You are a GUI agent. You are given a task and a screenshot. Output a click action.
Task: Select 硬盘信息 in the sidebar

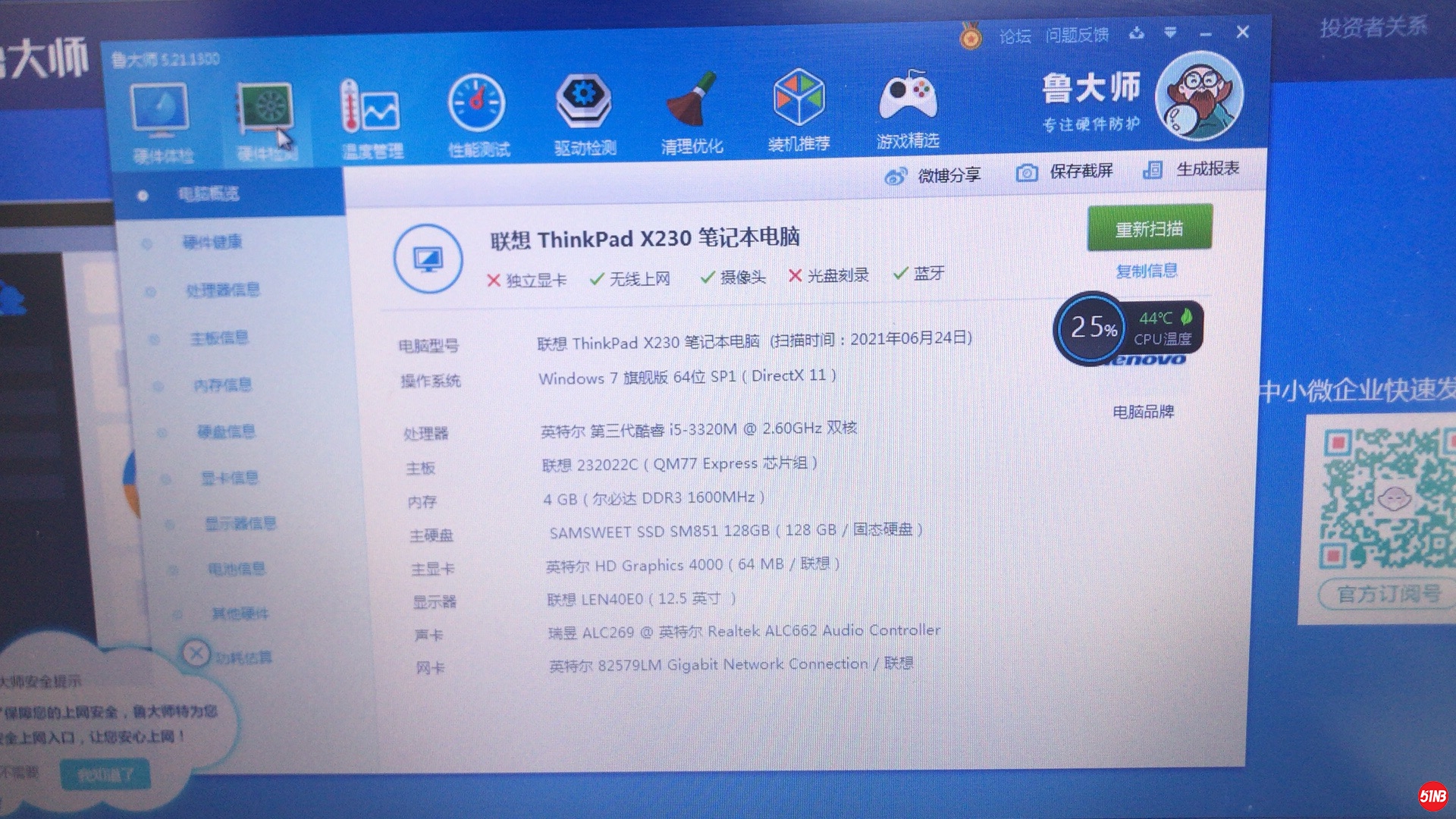coord(225,431)
